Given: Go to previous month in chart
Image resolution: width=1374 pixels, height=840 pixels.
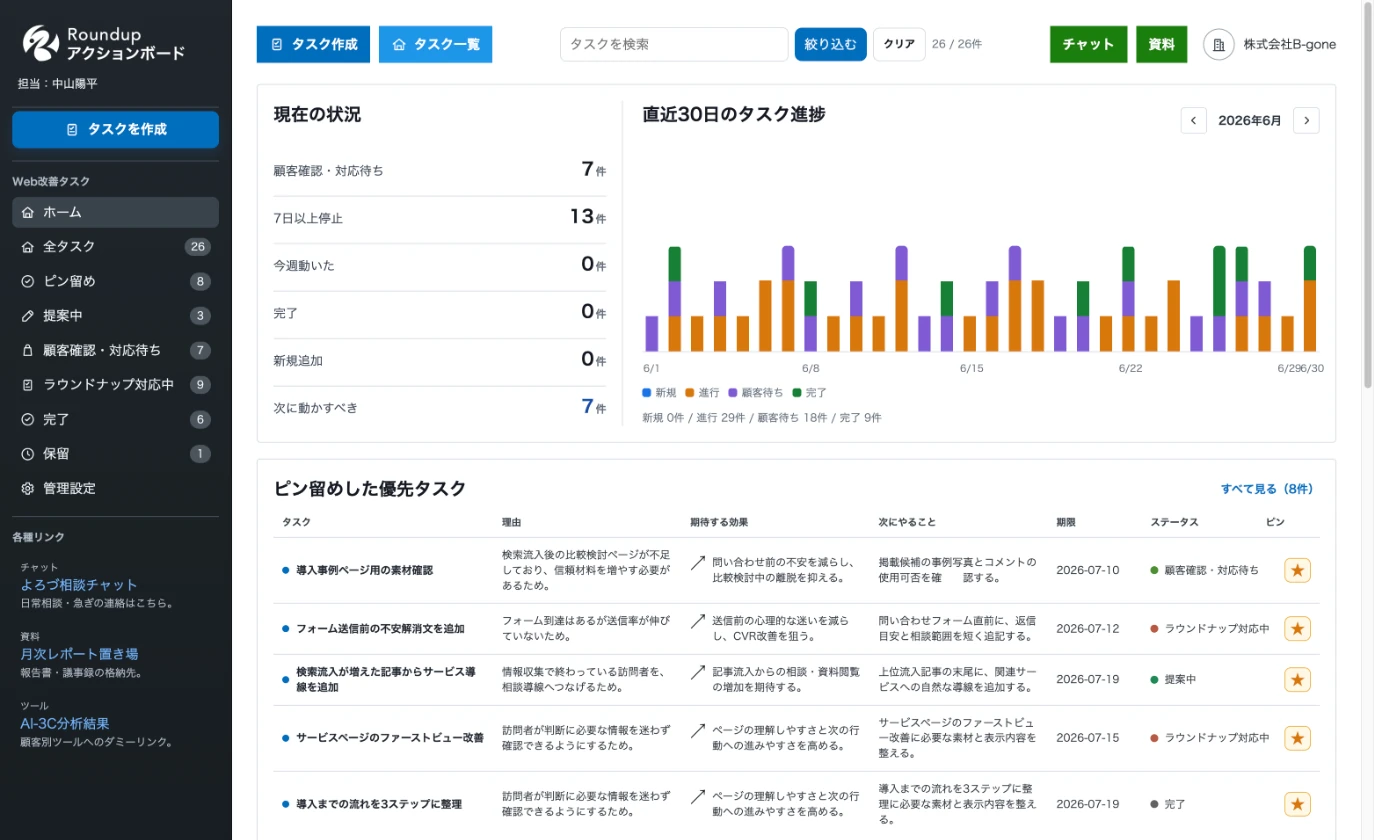Looking at the screenshot, I should pyautogui.click(x=1193, y=120).
